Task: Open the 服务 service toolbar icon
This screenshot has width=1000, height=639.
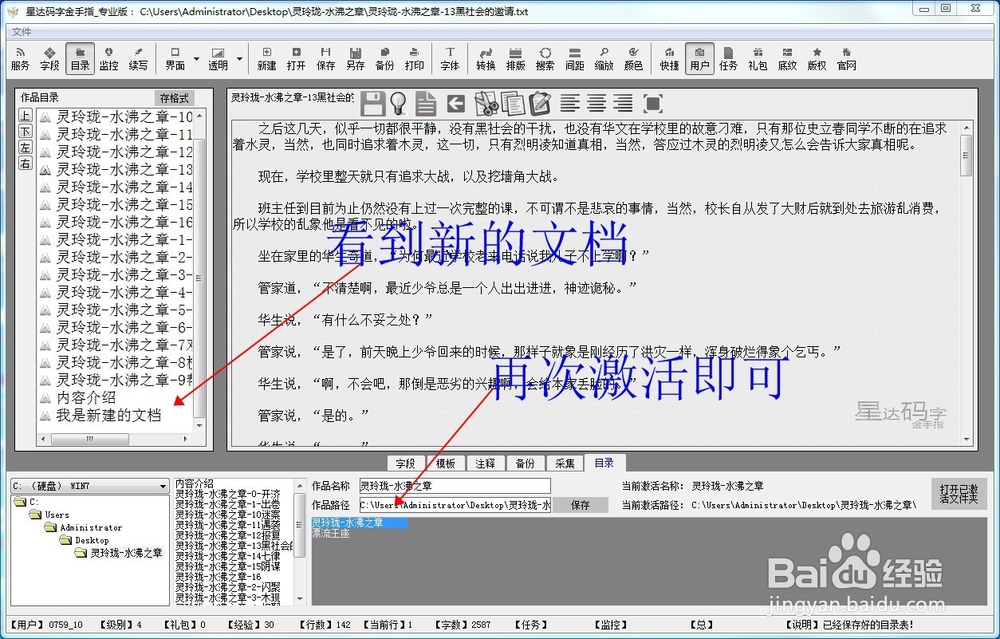Action: (x=20, y=59)
